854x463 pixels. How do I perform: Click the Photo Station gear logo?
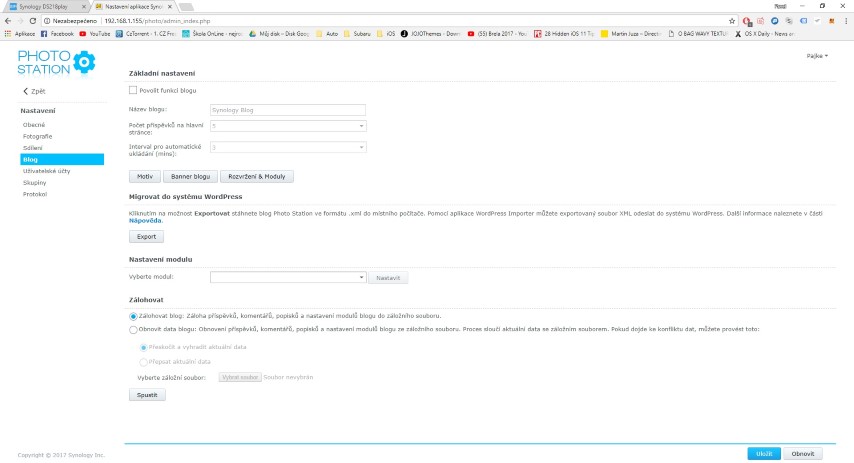[x=84, y=62]
